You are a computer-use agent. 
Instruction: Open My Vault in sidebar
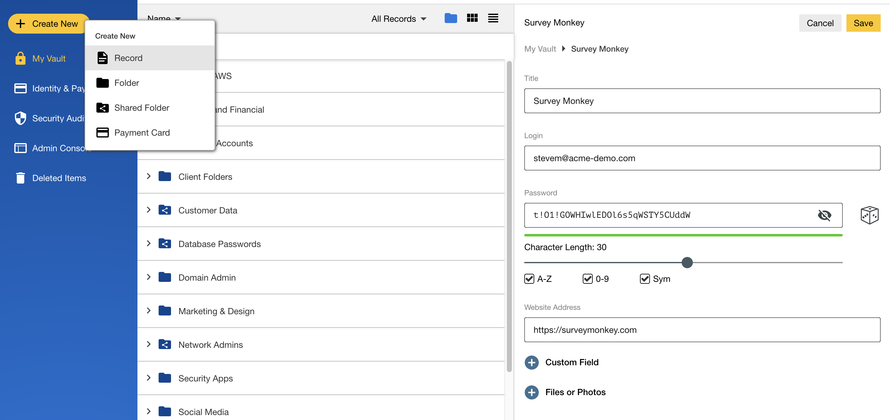tap(48, 58)
